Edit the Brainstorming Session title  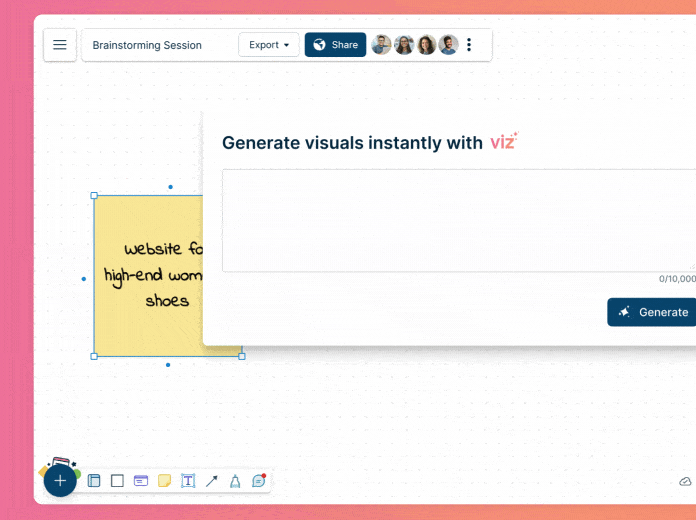147,45
